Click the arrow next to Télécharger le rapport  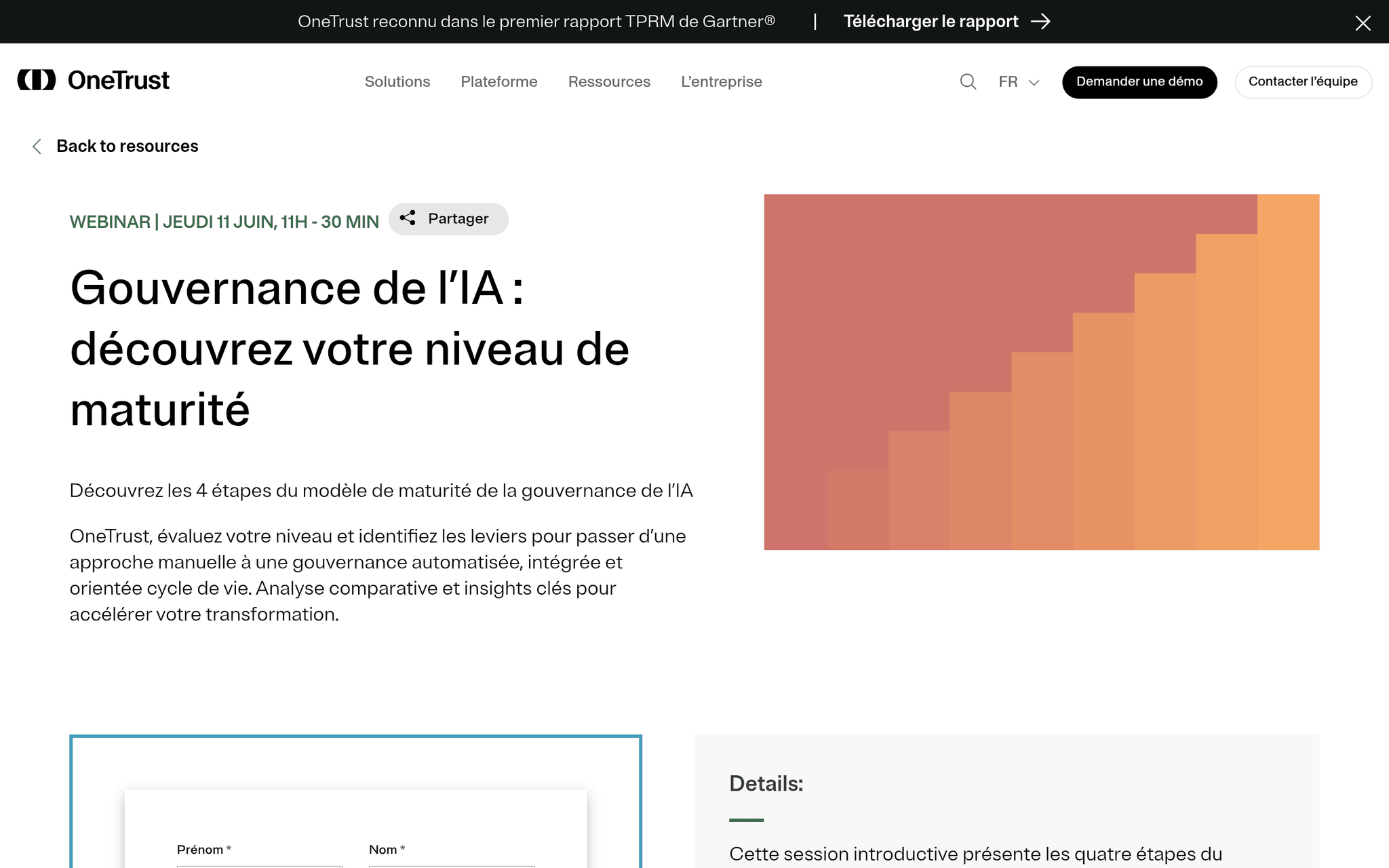tap(1040, 22)
